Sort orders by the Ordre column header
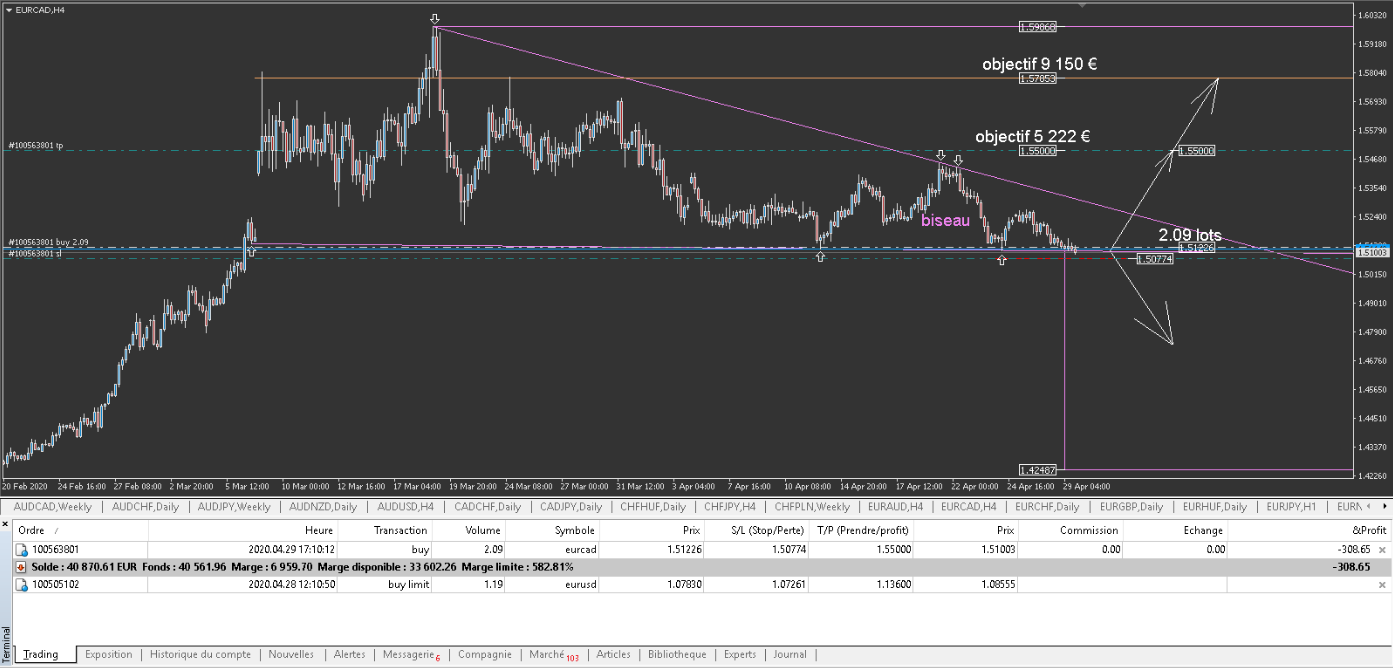Image resolution: width=1393 pixels, height=668 pixels. pos(32,530)
